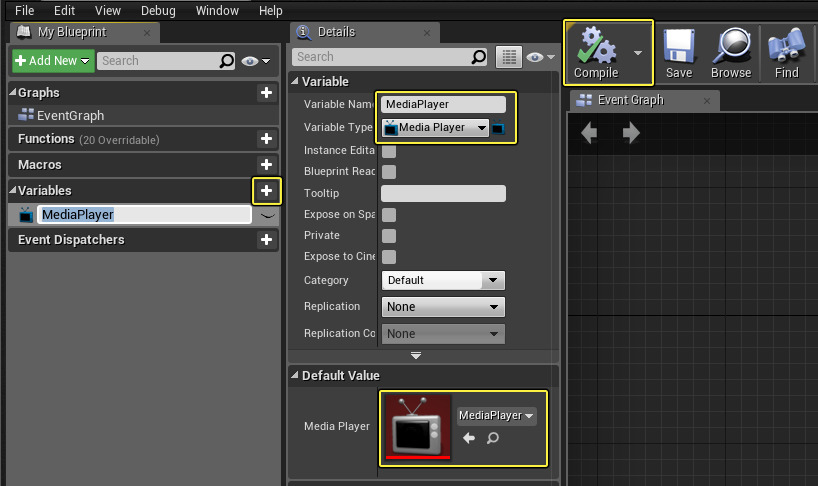Select EventGraph in the Graphs list
This screenshot has width=818, height=486.
click(x=70, y=115)
